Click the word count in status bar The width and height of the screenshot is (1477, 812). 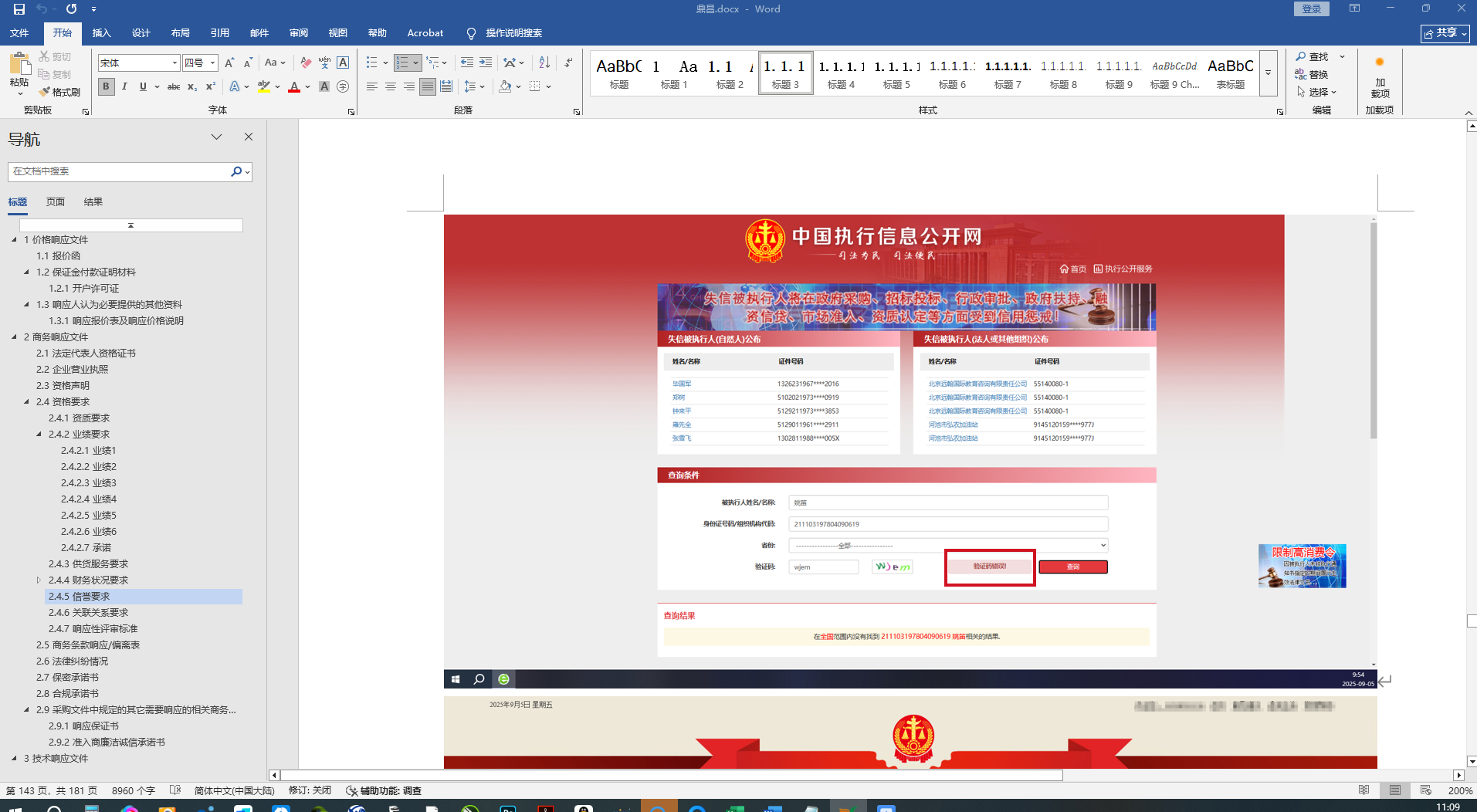coord(134,790)
